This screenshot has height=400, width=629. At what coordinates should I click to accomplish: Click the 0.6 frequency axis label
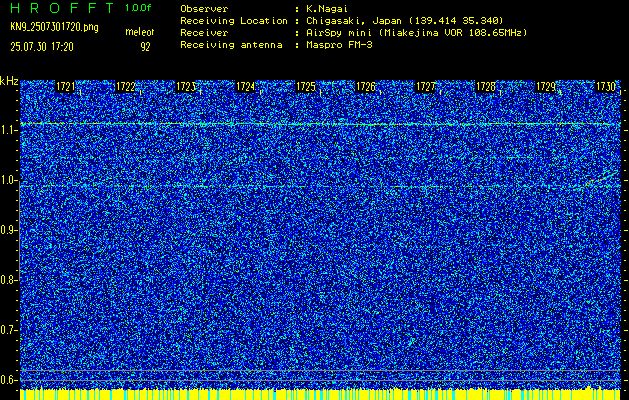click(x=8, y=380)
